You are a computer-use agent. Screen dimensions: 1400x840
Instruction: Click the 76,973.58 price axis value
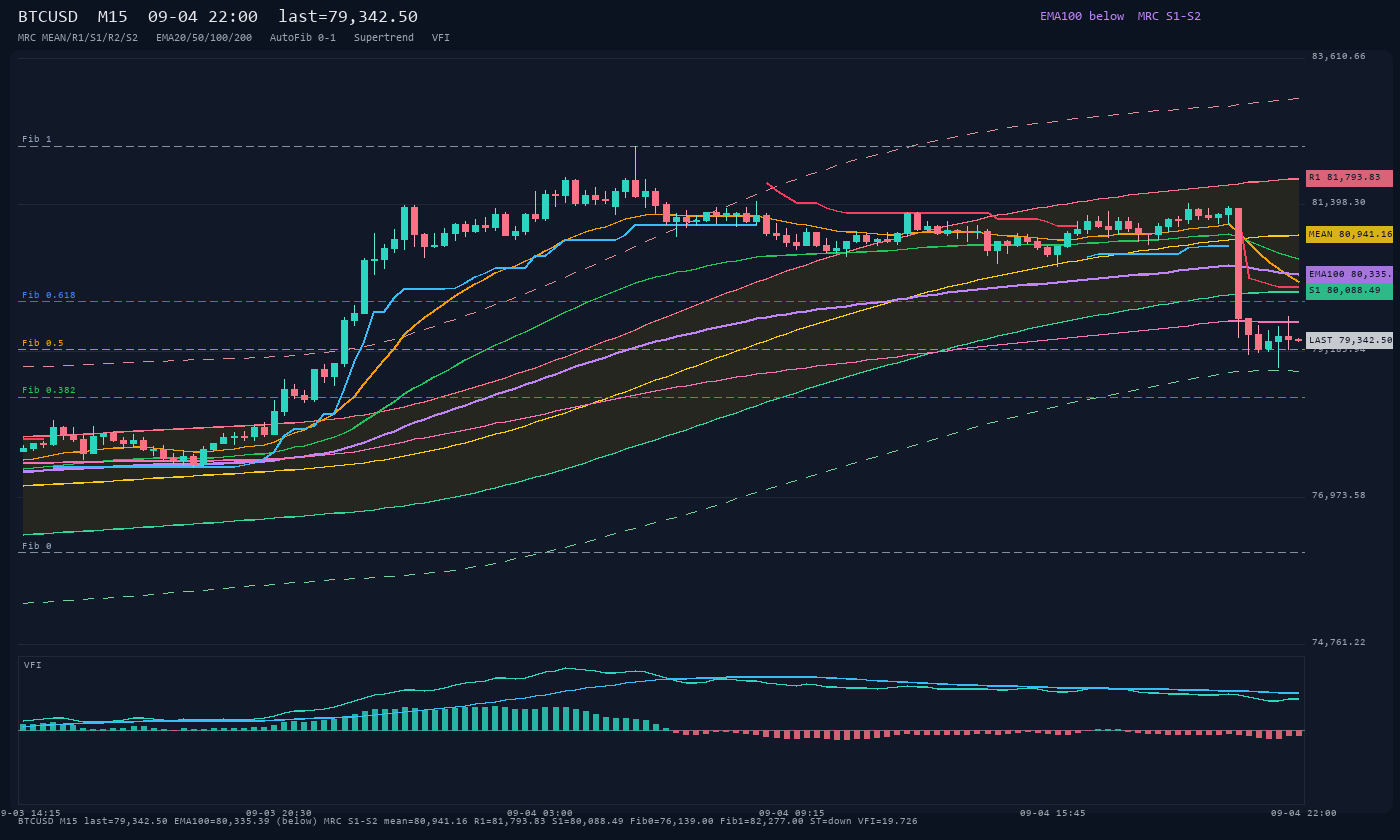click(x=1338, y=495)
